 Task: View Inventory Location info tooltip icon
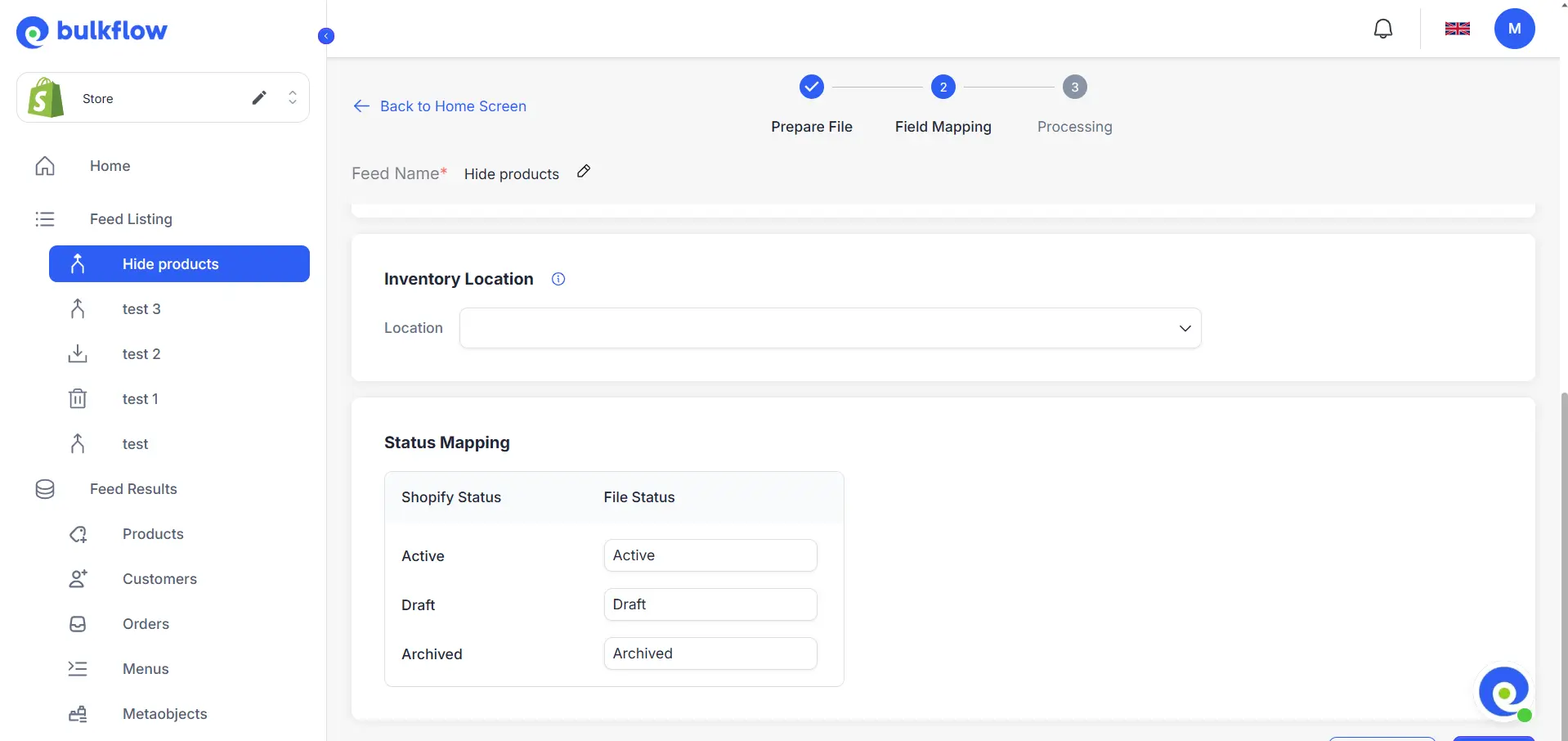558,279
